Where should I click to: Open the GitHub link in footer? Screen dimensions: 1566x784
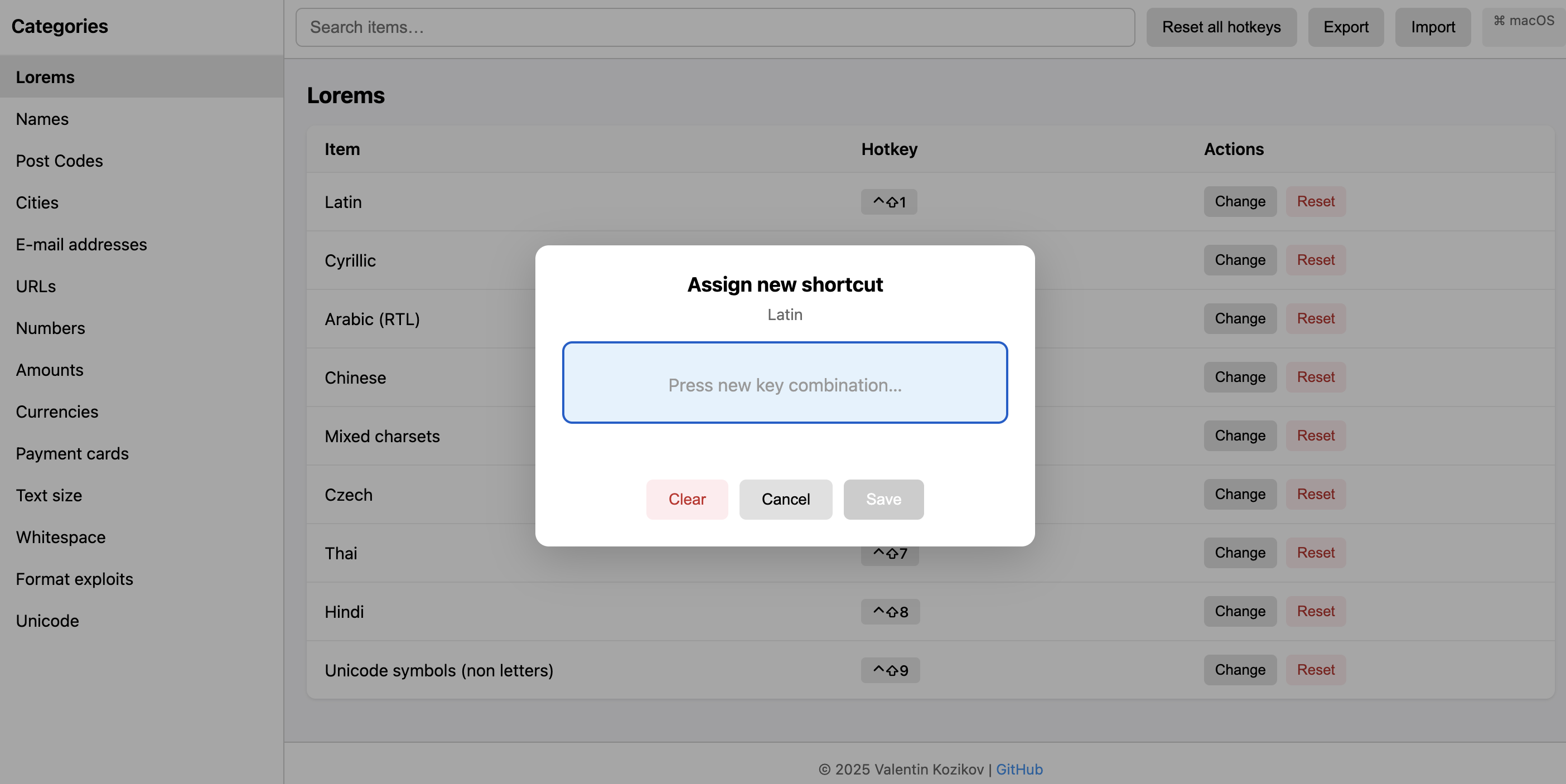tap(1019, 770)
